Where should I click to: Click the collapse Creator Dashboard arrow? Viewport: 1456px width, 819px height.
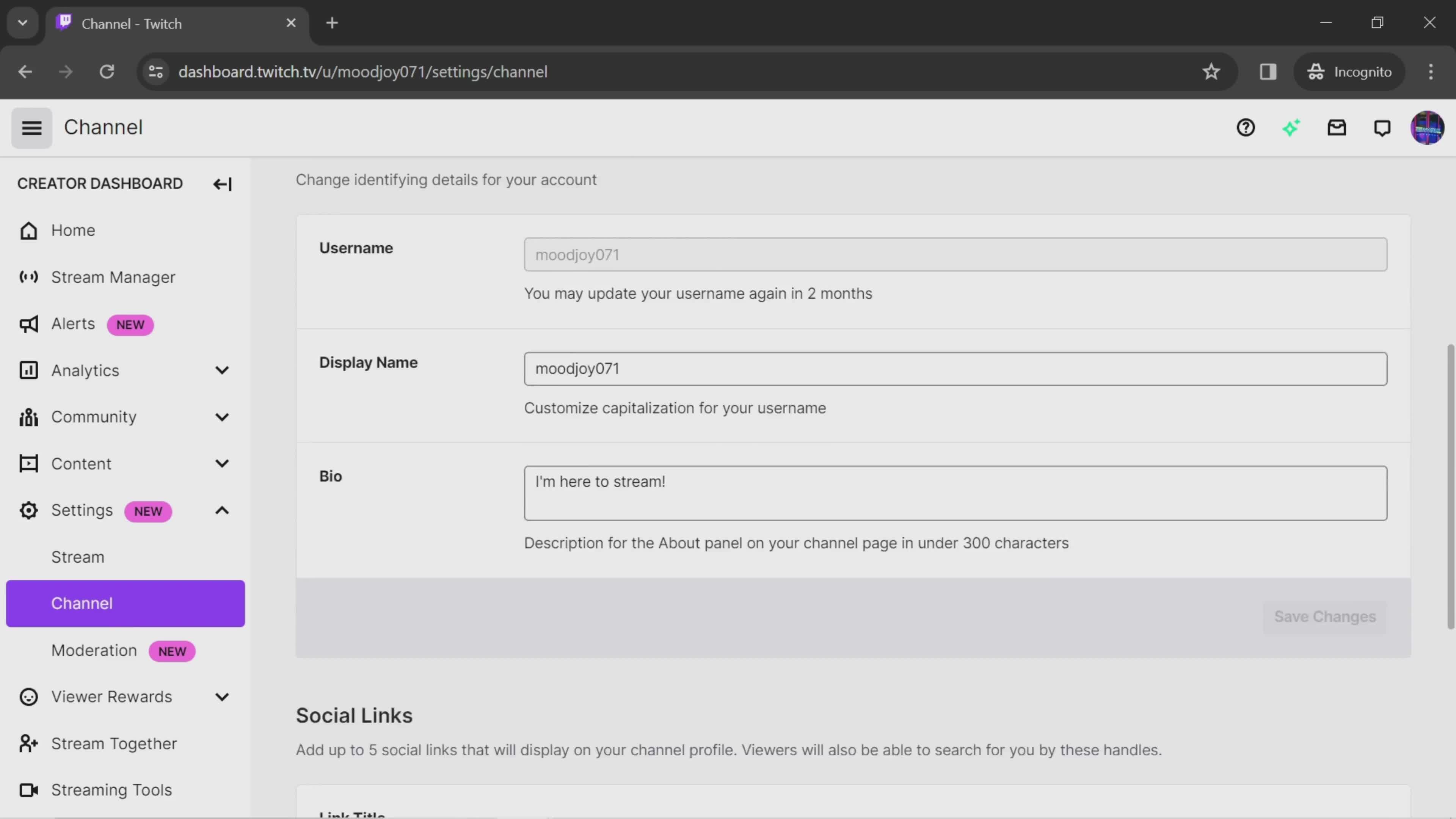[221, 183]
